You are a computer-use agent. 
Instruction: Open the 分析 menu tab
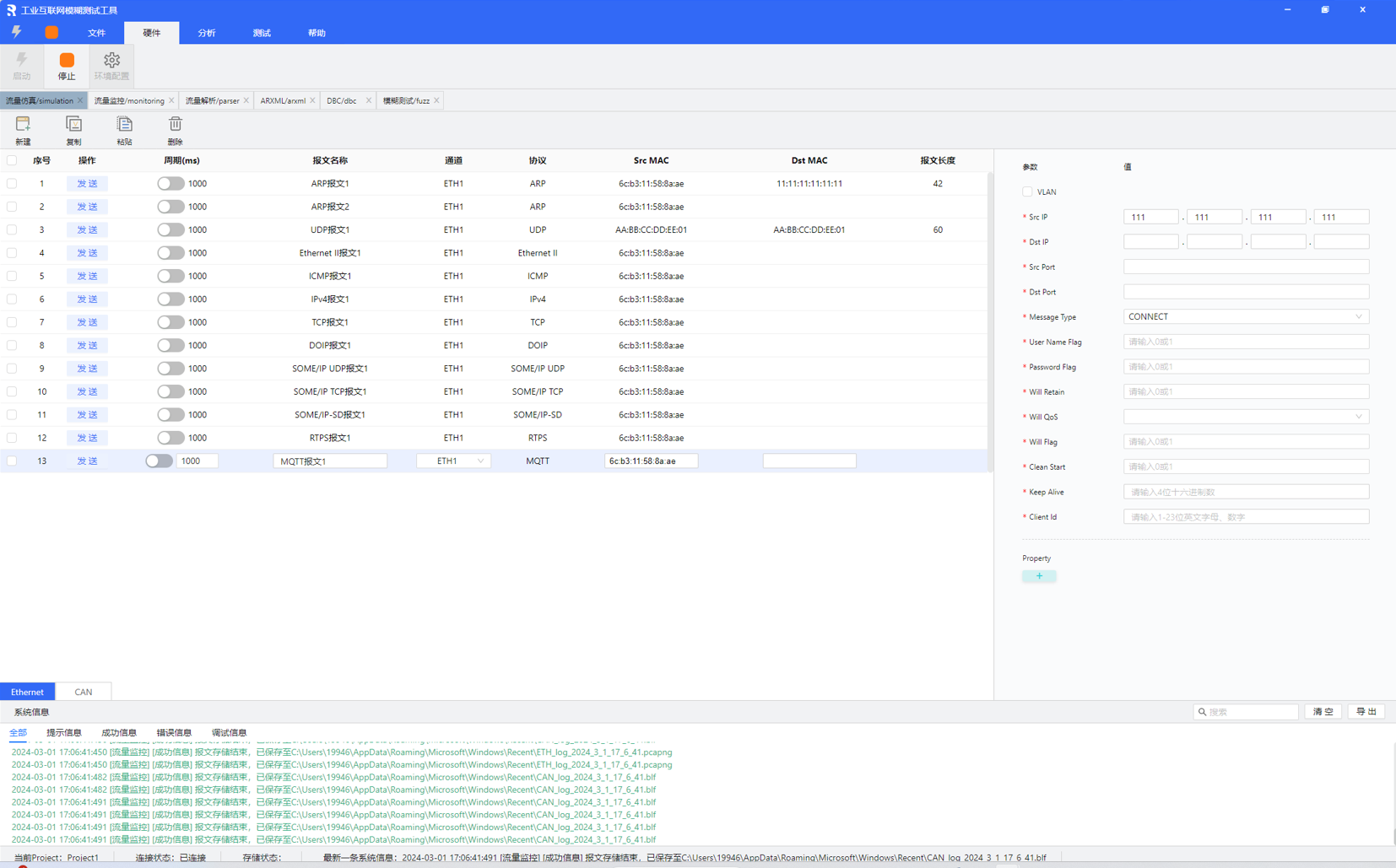(x=207, y=33)
